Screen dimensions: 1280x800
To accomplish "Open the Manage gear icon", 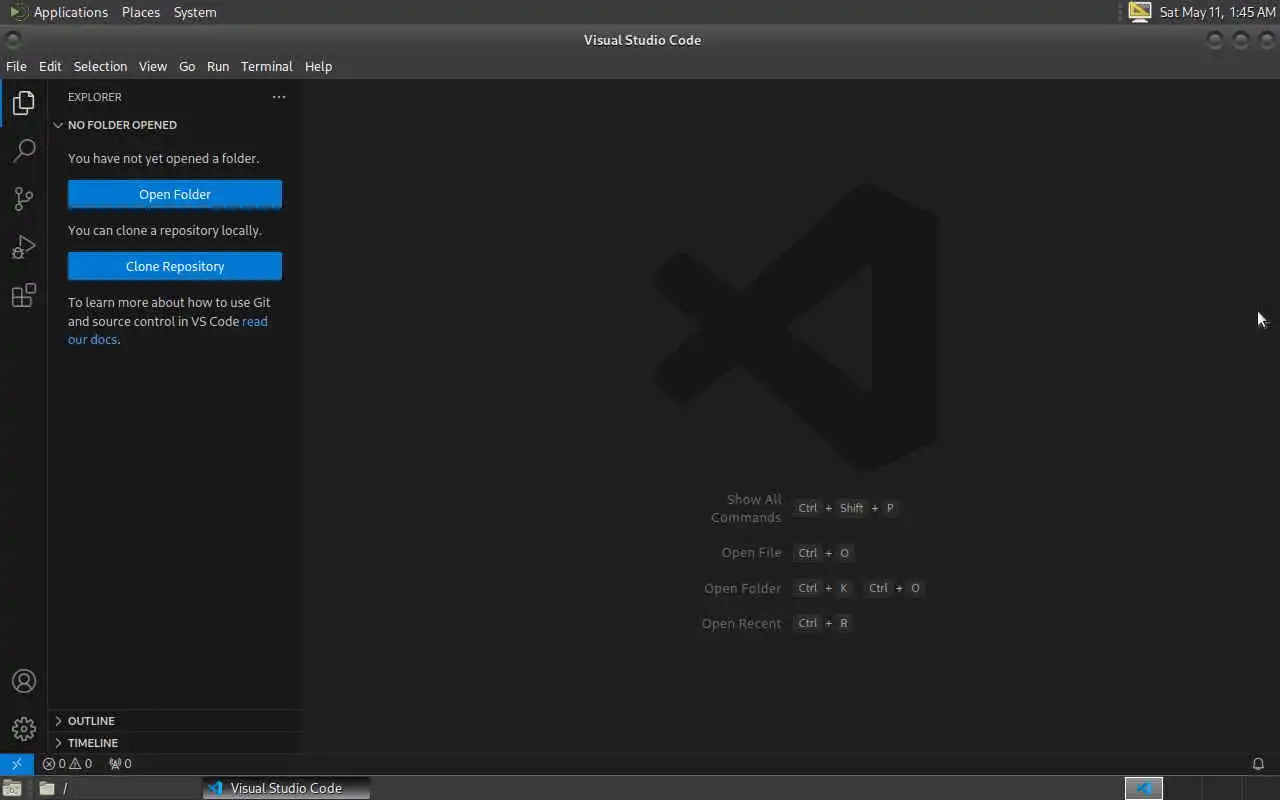I will (x=24, y=729).
